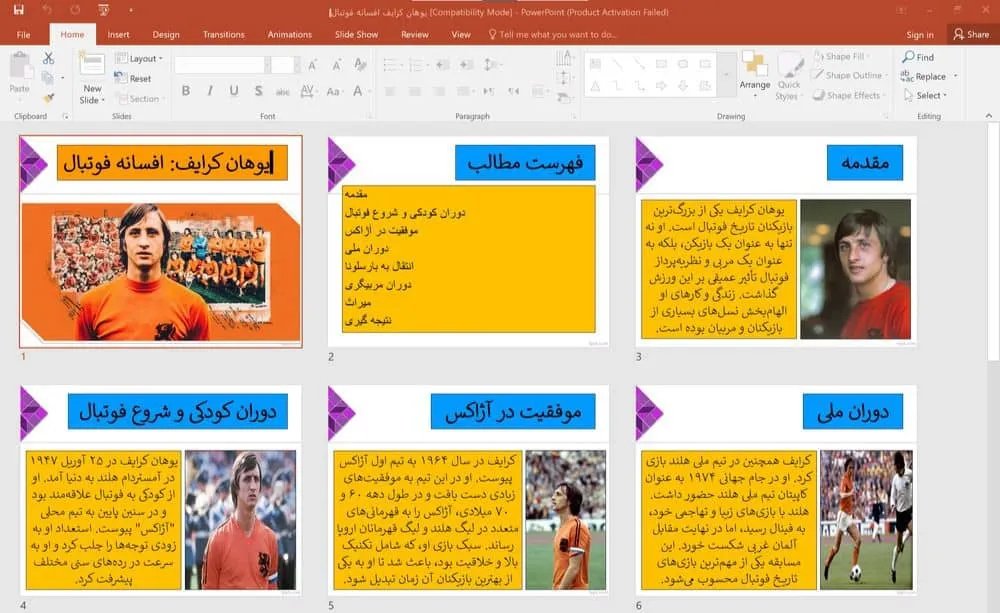Click Convert to SmartArt icon
This screenshot has height=613, width=1000.
click(564, 98)
